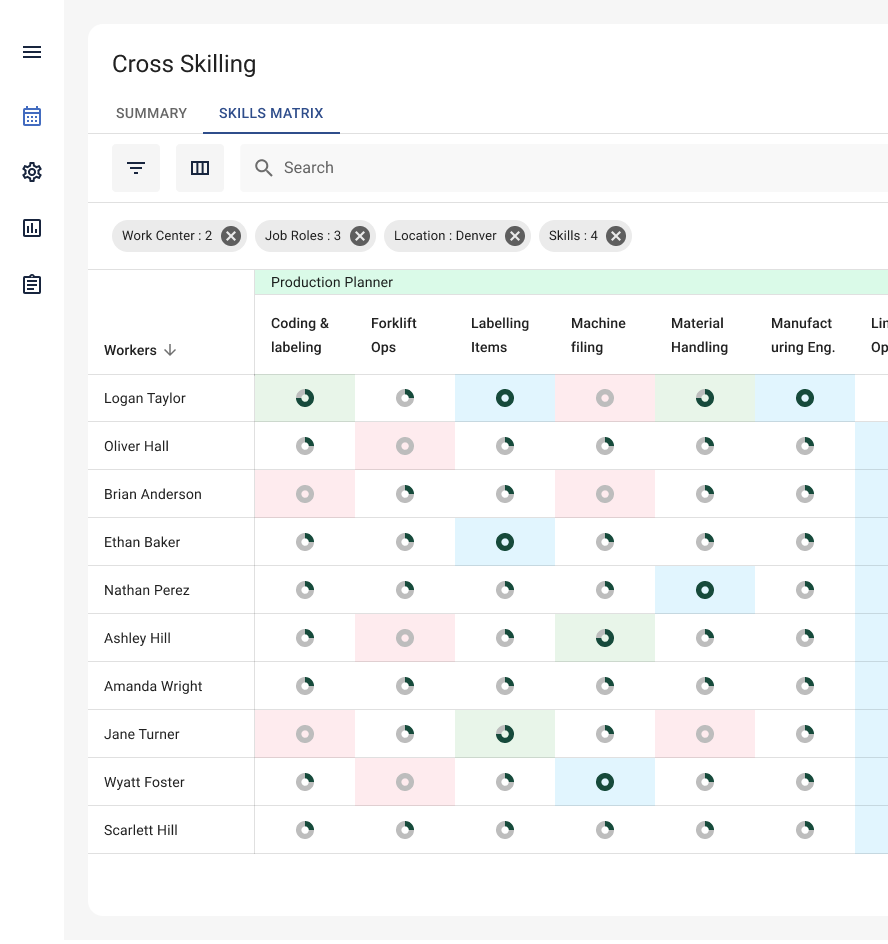Open the schedule calendar section in the sidebar
Viewport: 888px width, 944px height.
pyautogui.click(x=32, y=116)
